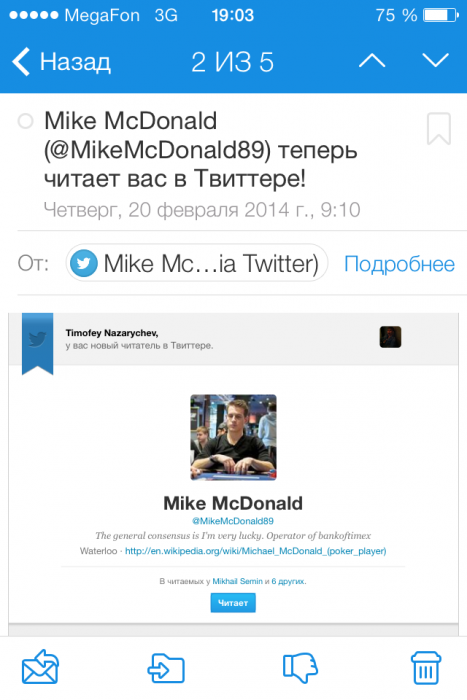Viewport: 467px width, 700px height.
Task: Go back with Назад button
Action: [x=61, y=61]
